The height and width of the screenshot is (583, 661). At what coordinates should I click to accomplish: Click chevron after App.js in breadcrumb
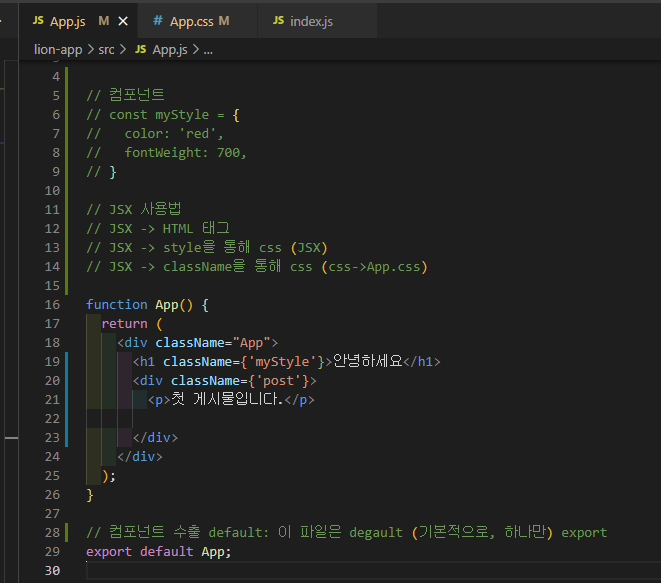[196, 50]
